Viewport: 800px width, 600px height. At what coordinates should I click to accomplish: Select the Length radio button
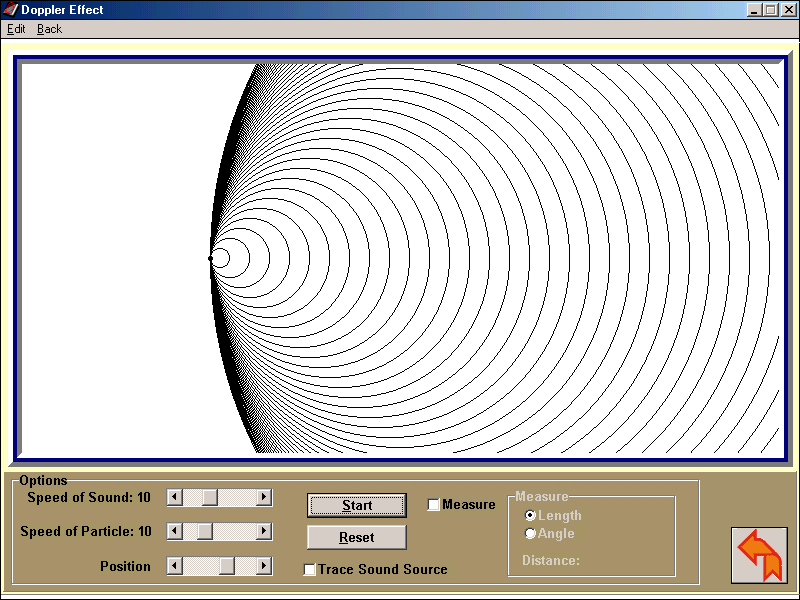(530, 515)
